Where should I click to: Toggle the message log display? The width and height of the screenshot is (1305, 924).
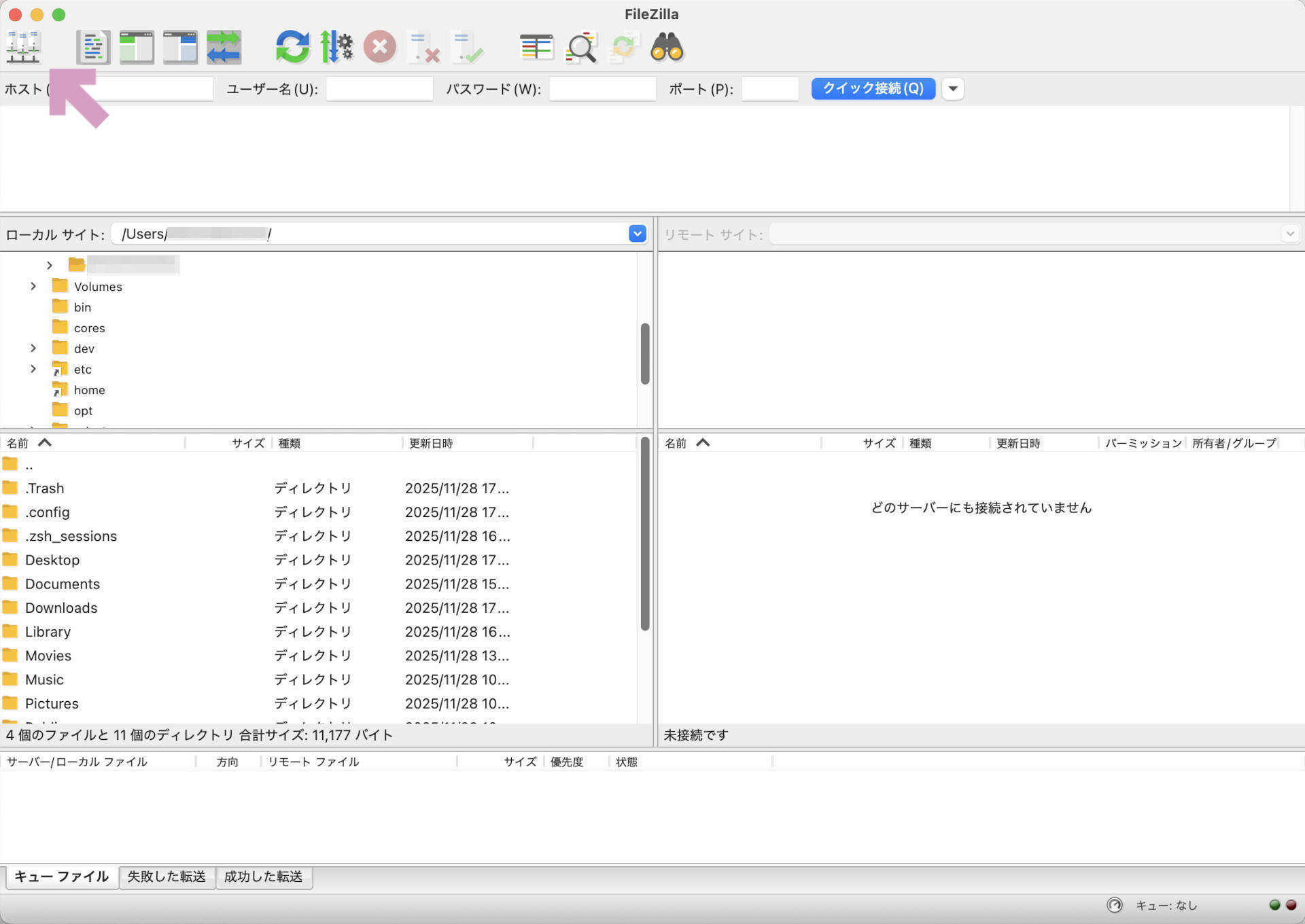93,46
